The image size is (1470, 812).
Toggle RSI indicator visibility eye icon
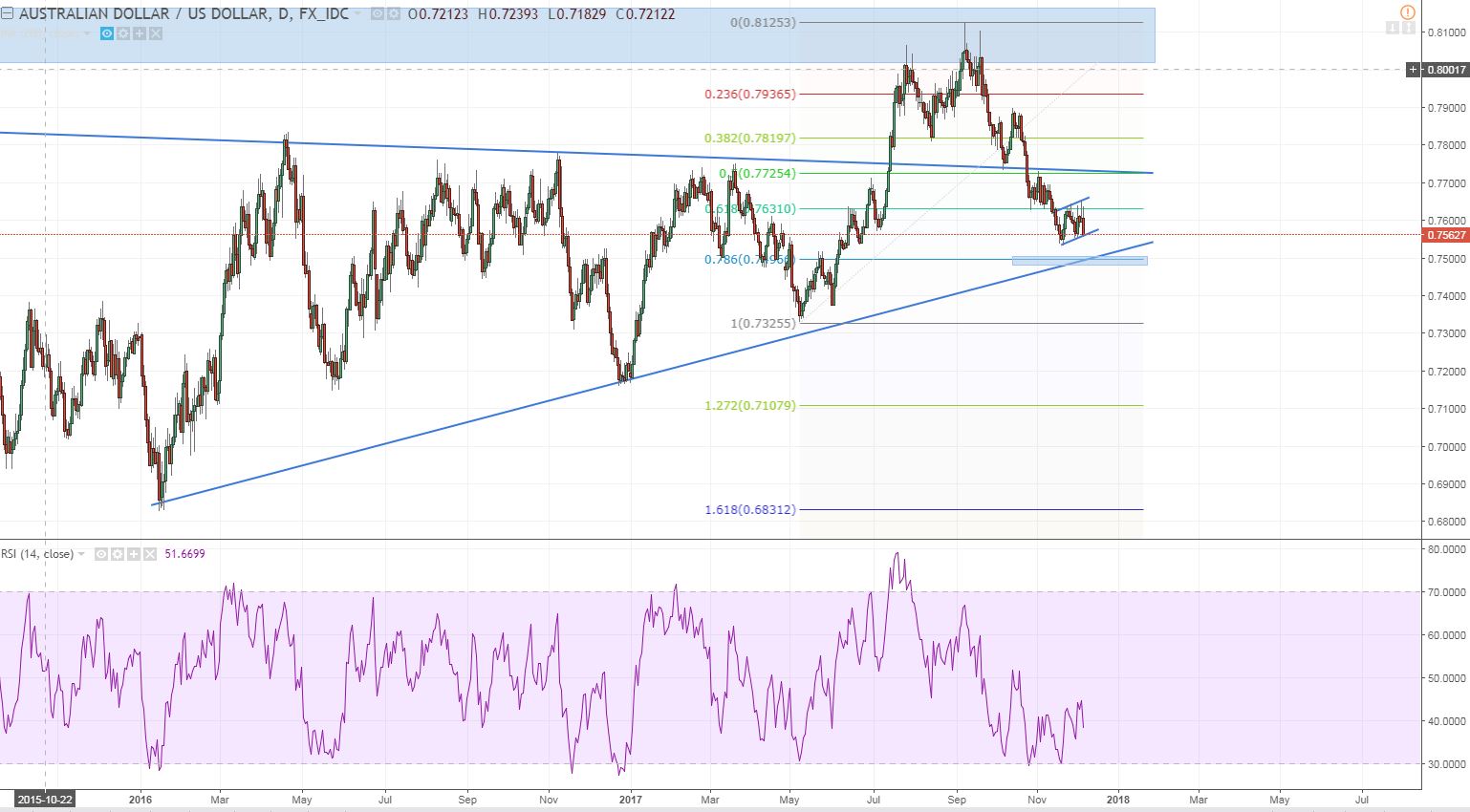click(x=100, y=554)
